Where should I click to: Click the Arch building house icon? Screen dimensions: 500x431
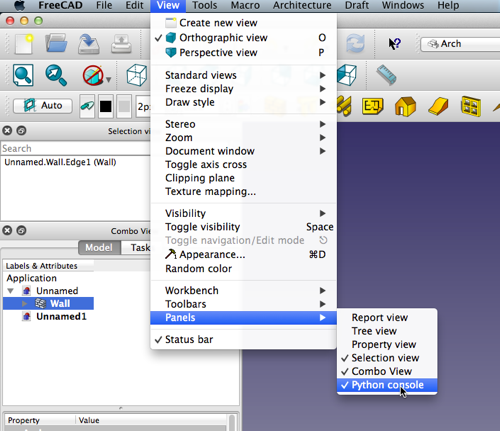[405, 107]
